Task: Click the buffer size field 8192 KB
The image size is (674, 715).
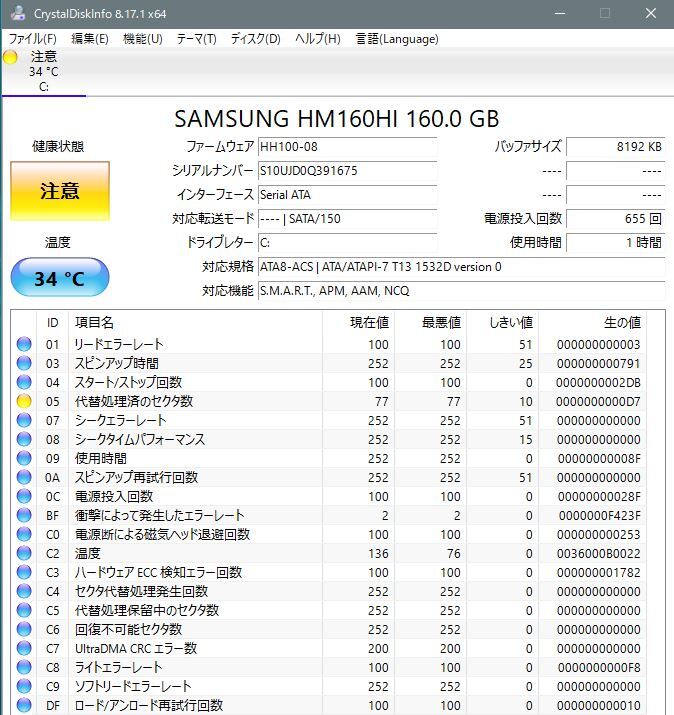Action: click(x=616, y=147)
